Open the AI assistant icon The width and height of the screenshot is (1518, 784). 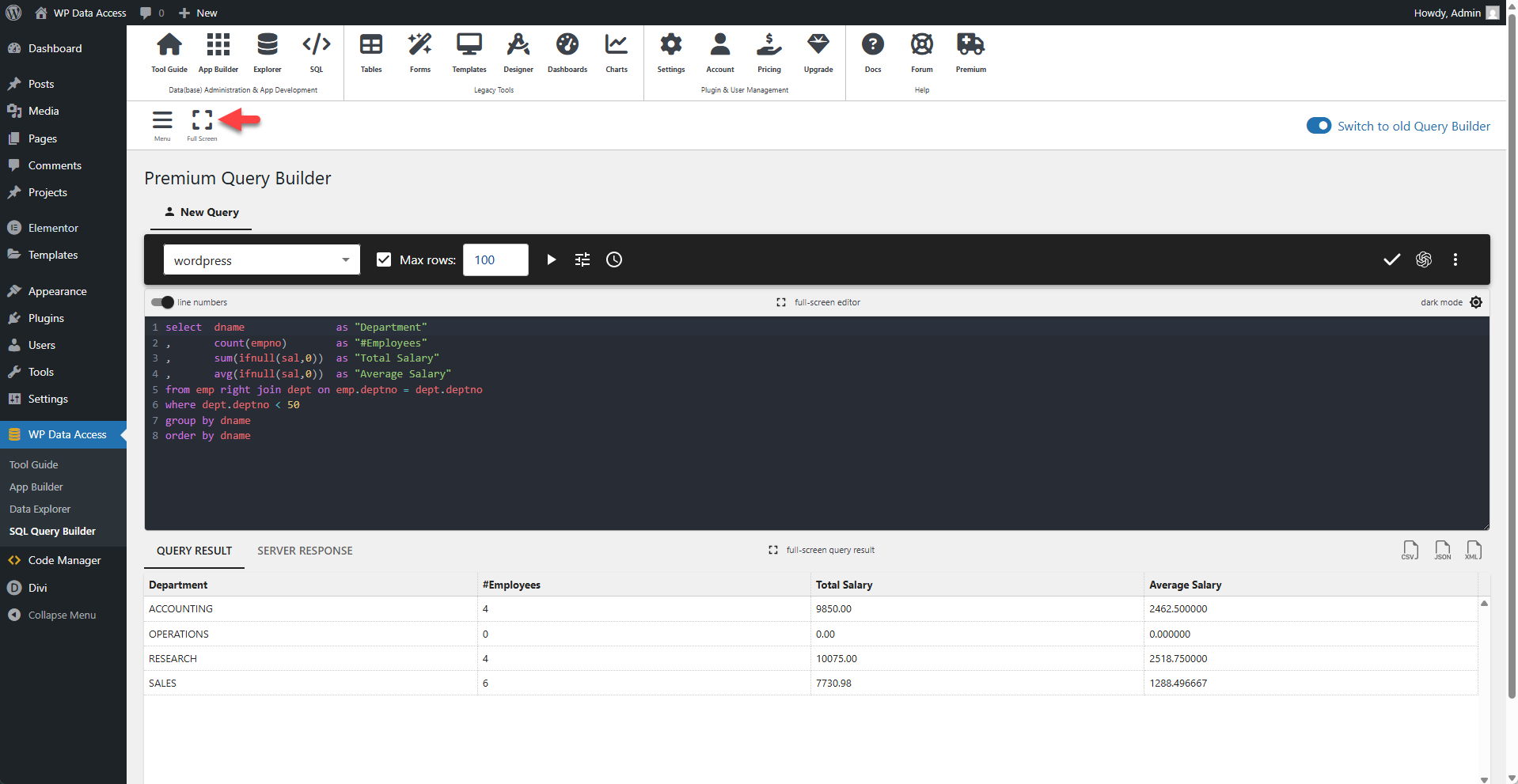[x=1424, y=259]
